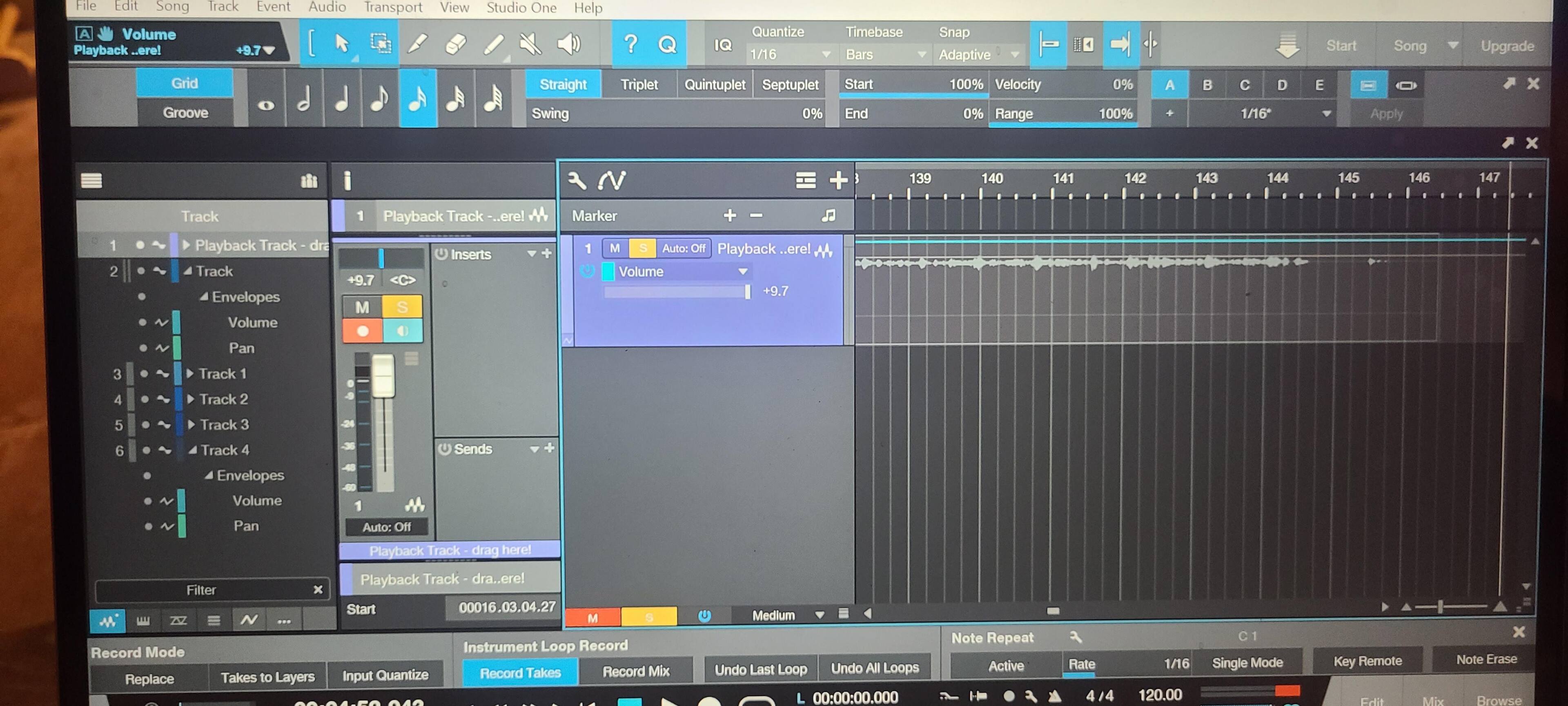
Task: Click the Start position field in inspector
Action: coord(505,608)
